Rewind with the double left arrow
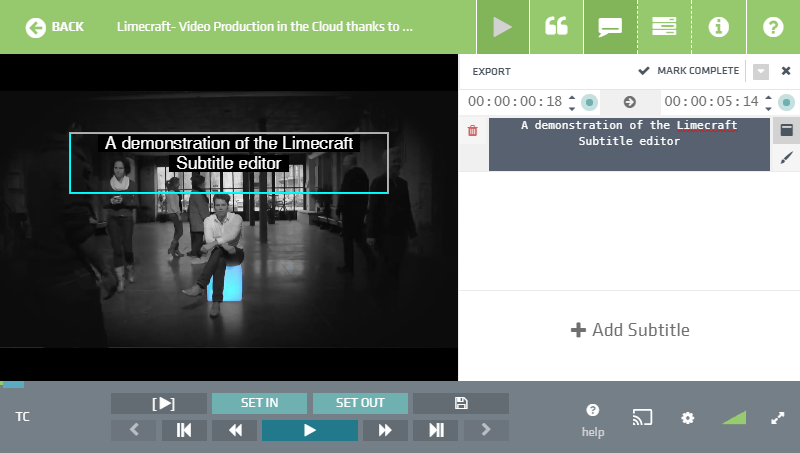This screenshot has height=453, width=800. pos(235,430)
